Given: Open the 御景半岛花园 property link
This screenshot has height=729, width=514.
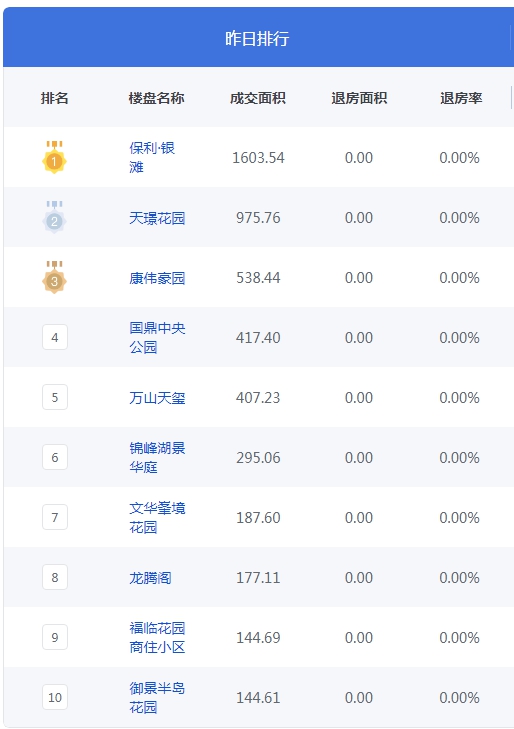Looking at the screenshot, I should click(157, 697).
